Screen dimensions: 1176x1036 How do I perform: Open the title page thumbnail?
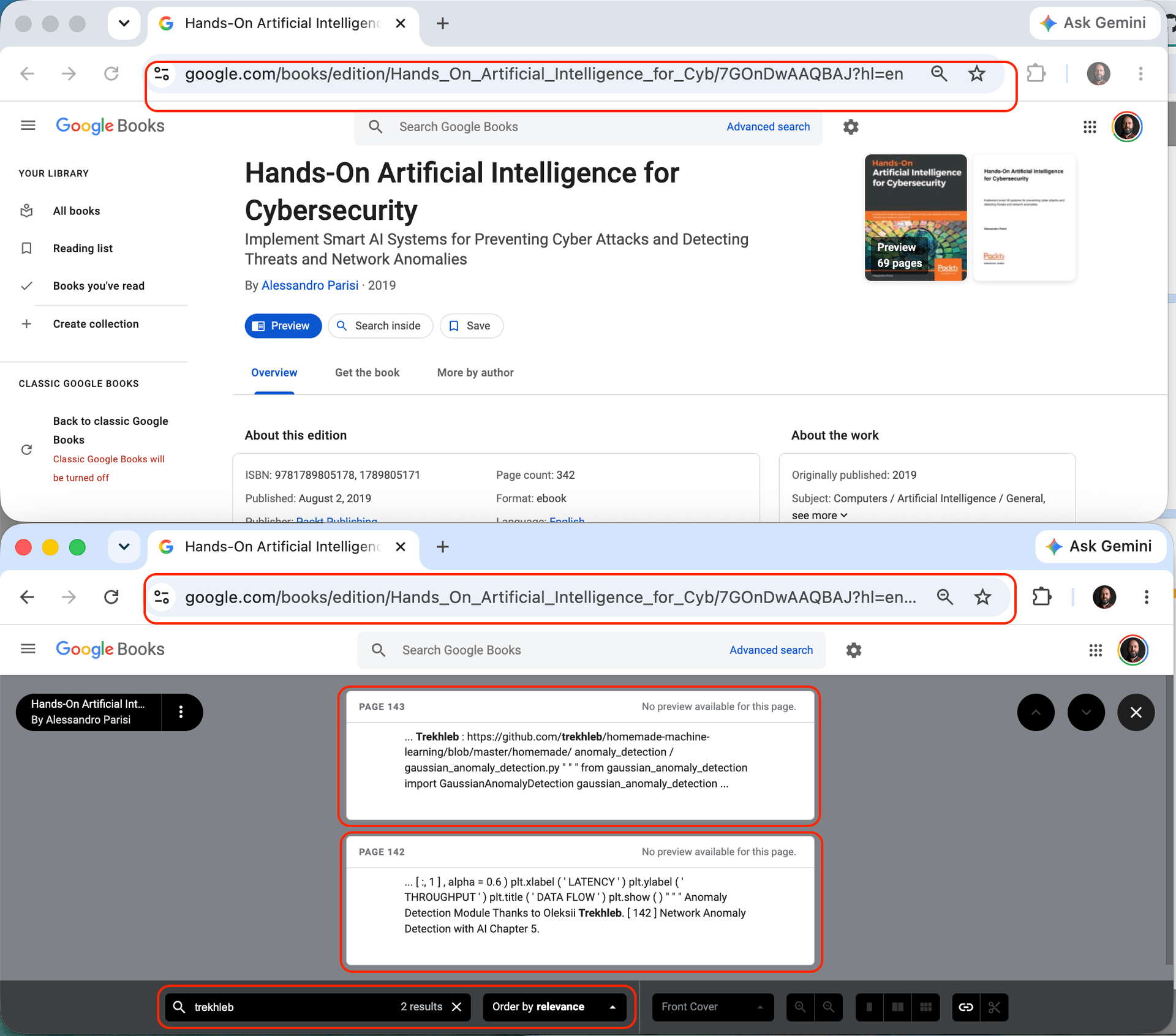tap(1024, 217)
